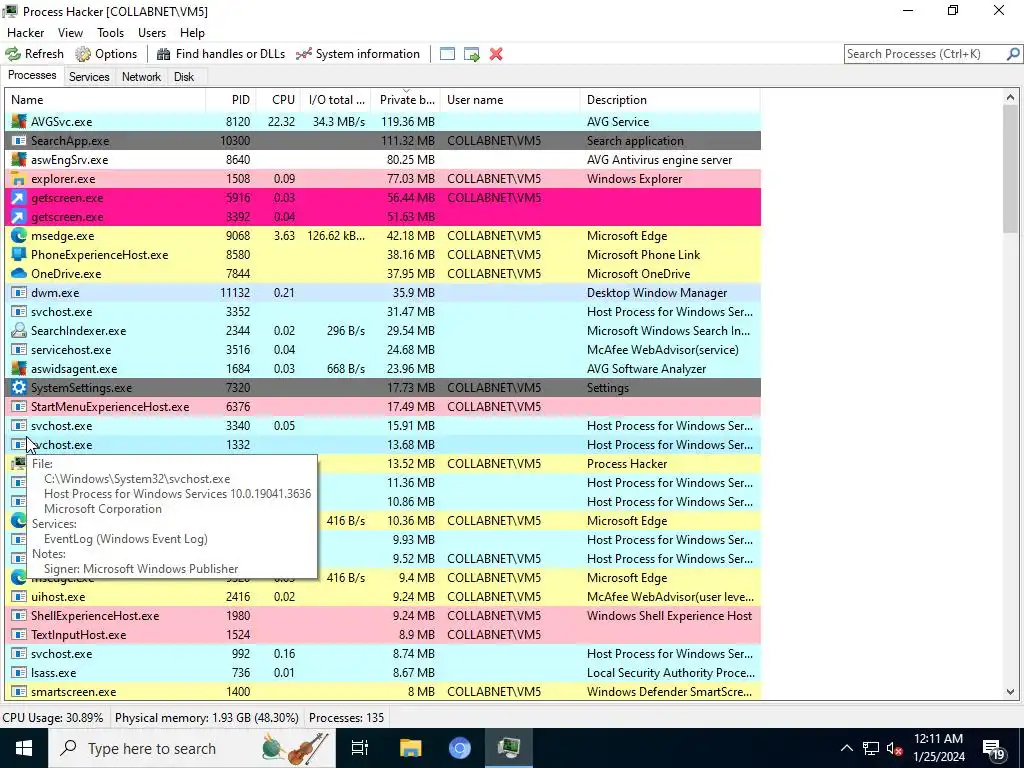Show hidden tray icons chevron
Image resolution: width=1024 pixels, height=768 pixels.
[x=846, y=748]
